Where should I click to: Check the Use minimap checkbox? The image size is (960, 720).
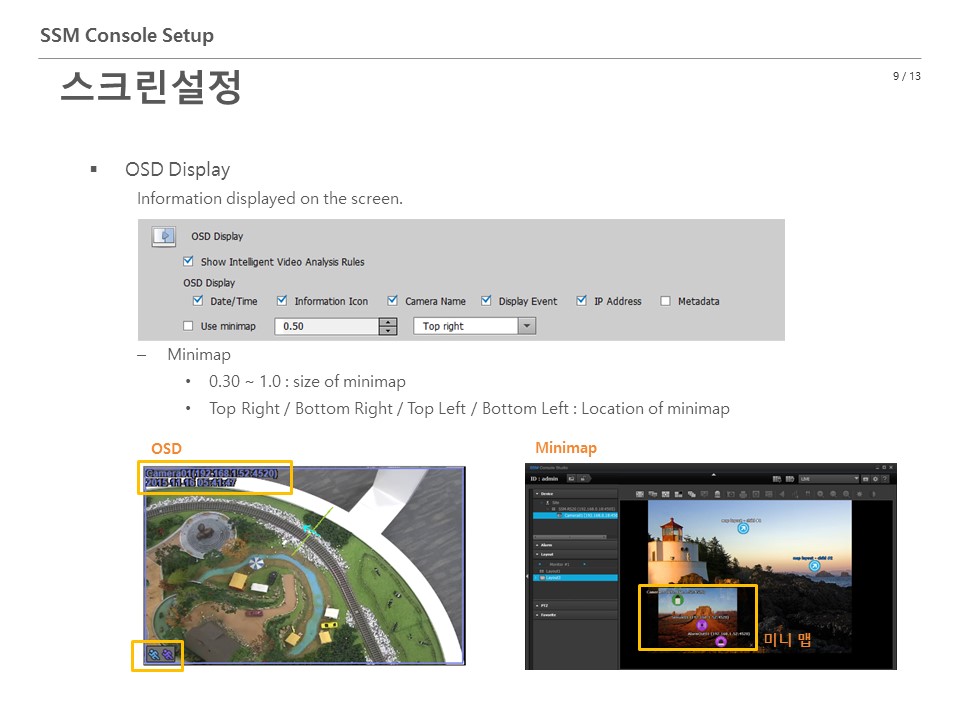tap(188, 326)
